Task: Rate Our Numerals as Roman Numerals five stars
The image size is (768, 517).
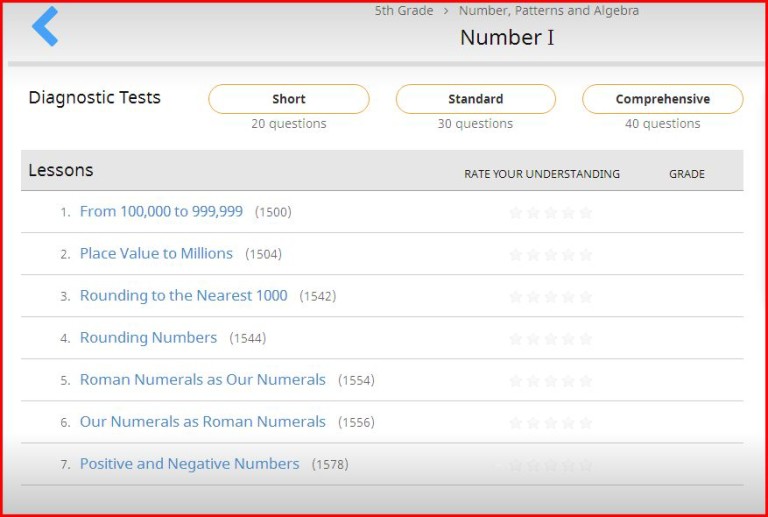Action: click(x=586, y=423)
